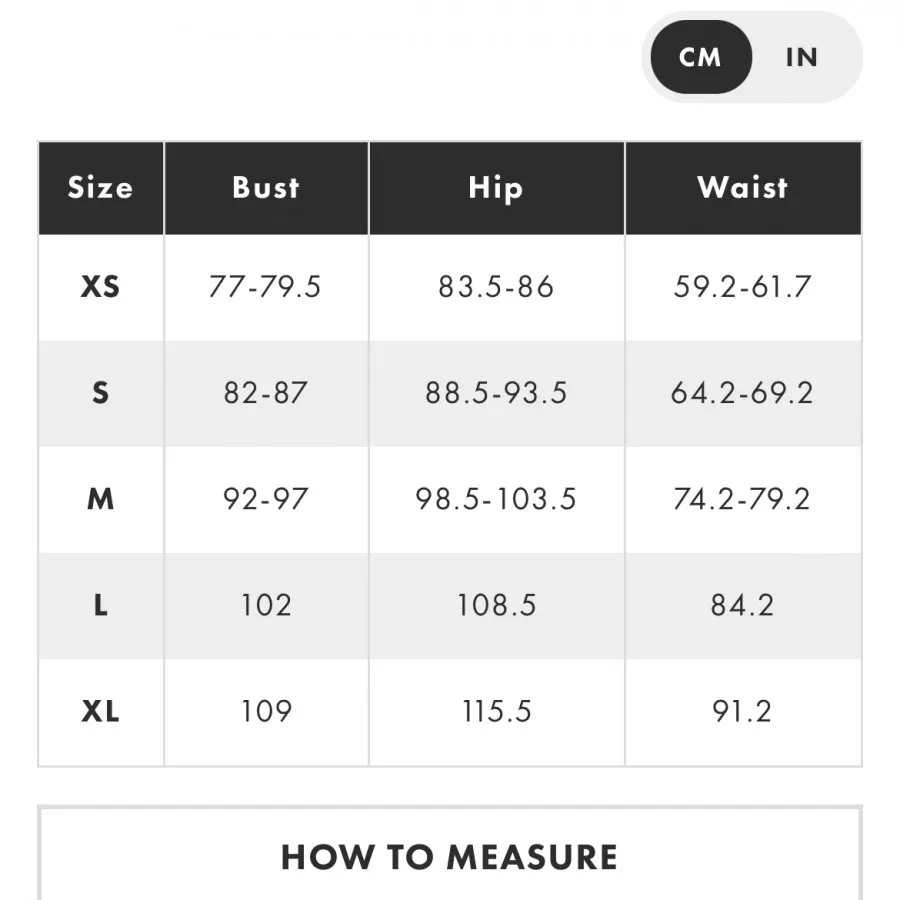This screenshot has height=900, width=900.
Task: Select the S size row label
Action: pyautogui.click(x=100, y=393)
